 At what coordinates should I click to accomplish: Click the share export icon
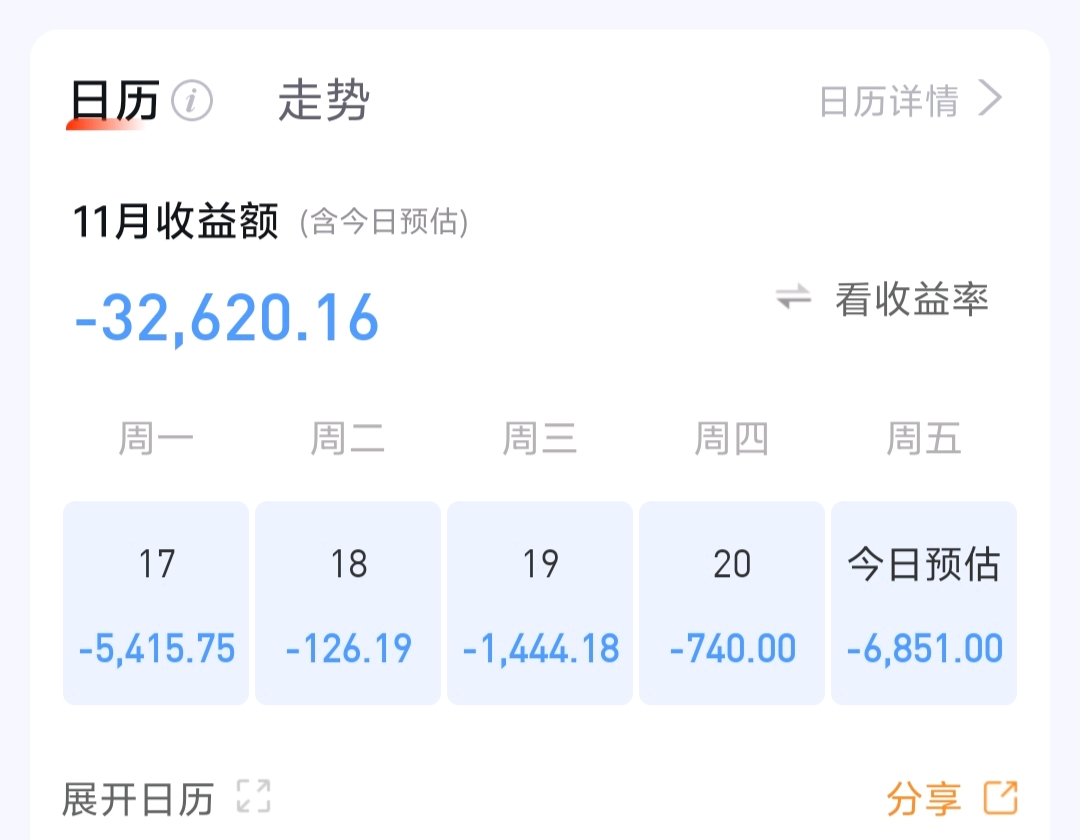click(x=1001, y=798)
